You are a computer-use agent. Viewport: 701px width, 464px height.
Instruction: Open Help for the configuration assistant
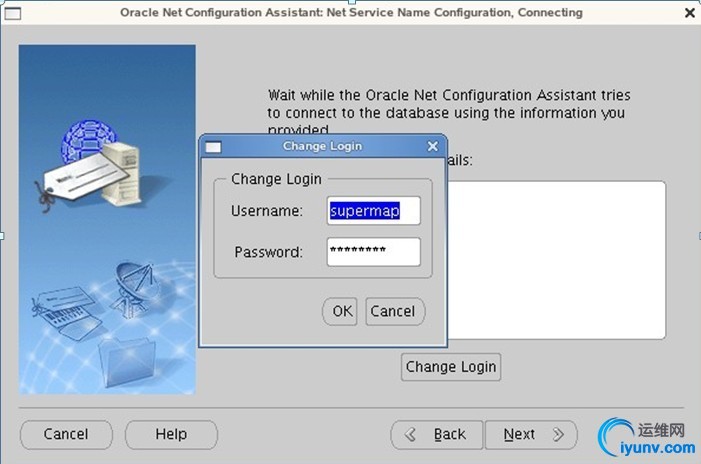[x=171, y=434]
